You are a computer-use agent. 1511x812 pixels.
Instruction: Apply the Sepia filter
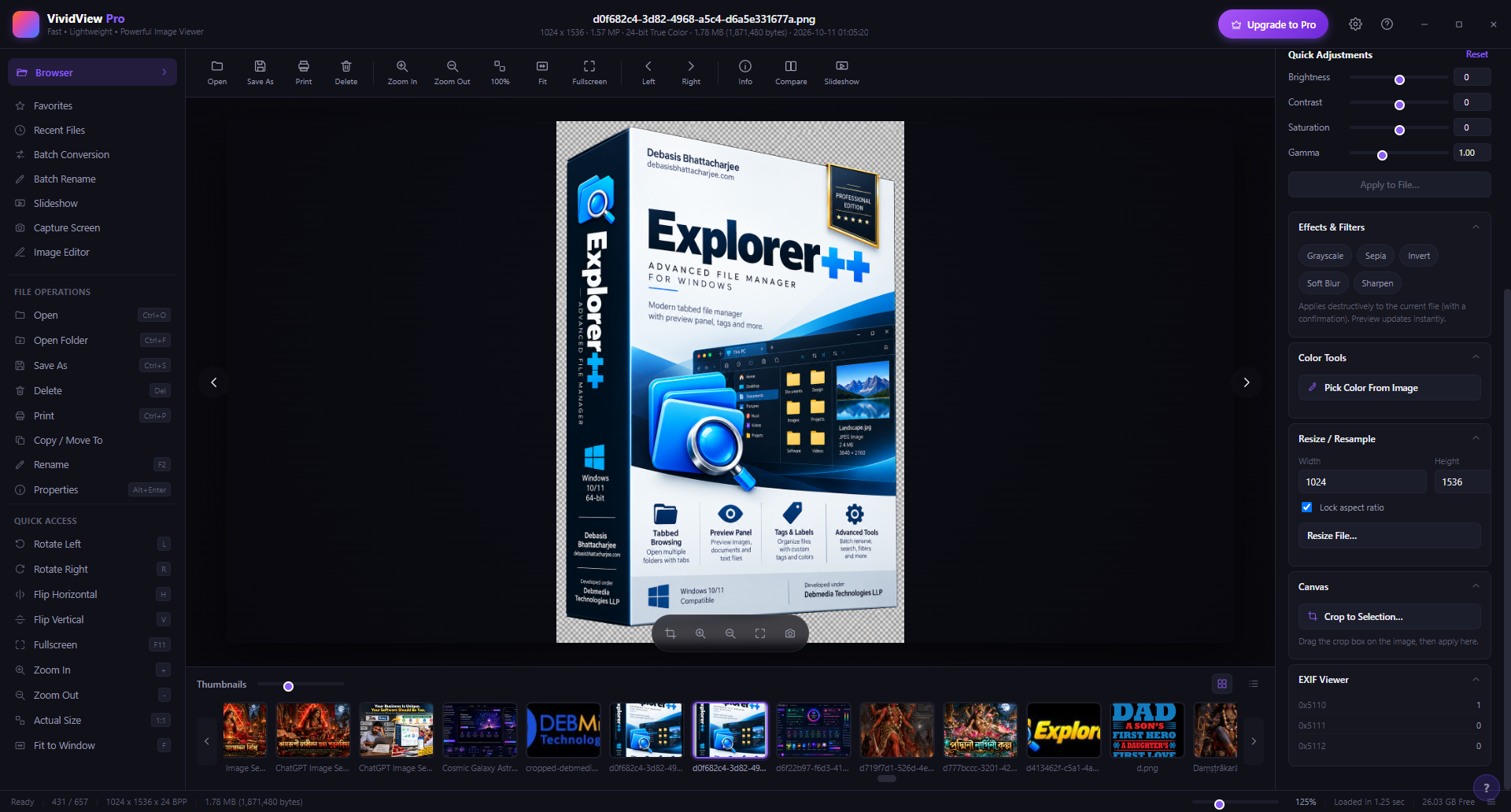pos(1376,256)
